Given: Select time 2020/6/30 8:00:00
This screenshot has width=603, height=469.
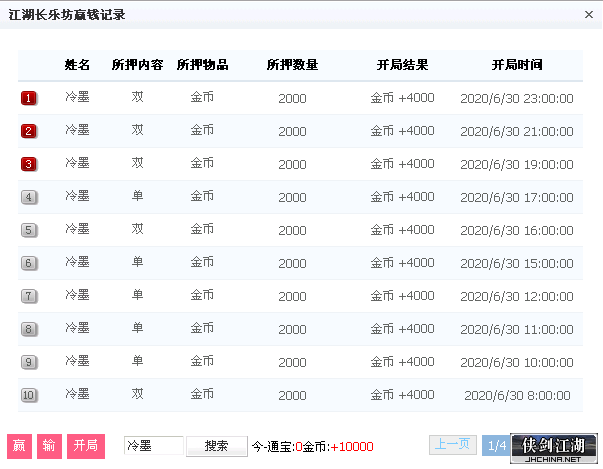Looking at the screenshot, I should click(x=517, y=396).
